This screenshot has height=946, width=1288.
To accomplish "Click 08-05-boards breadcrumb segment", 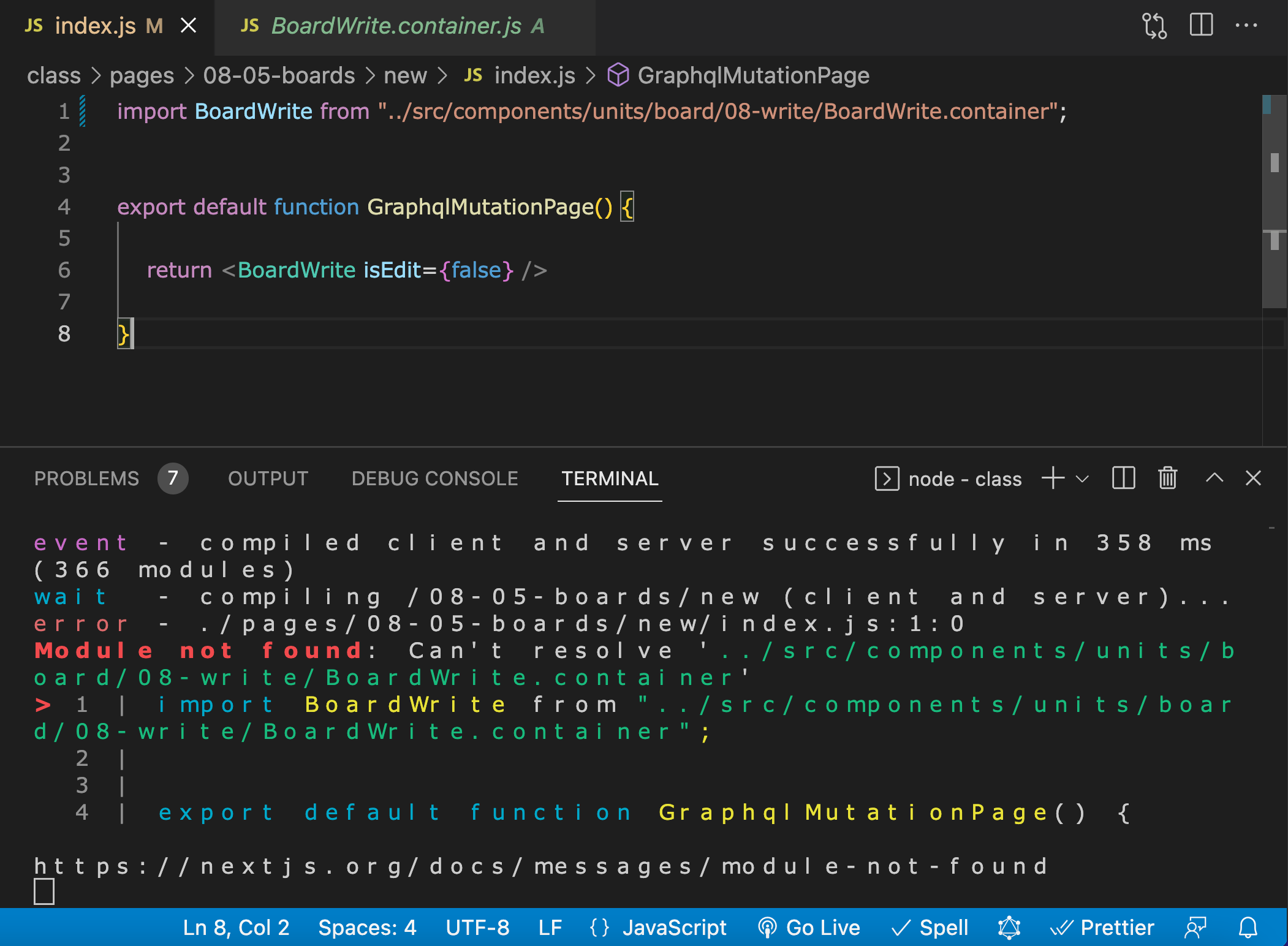I will pos(279,75).
